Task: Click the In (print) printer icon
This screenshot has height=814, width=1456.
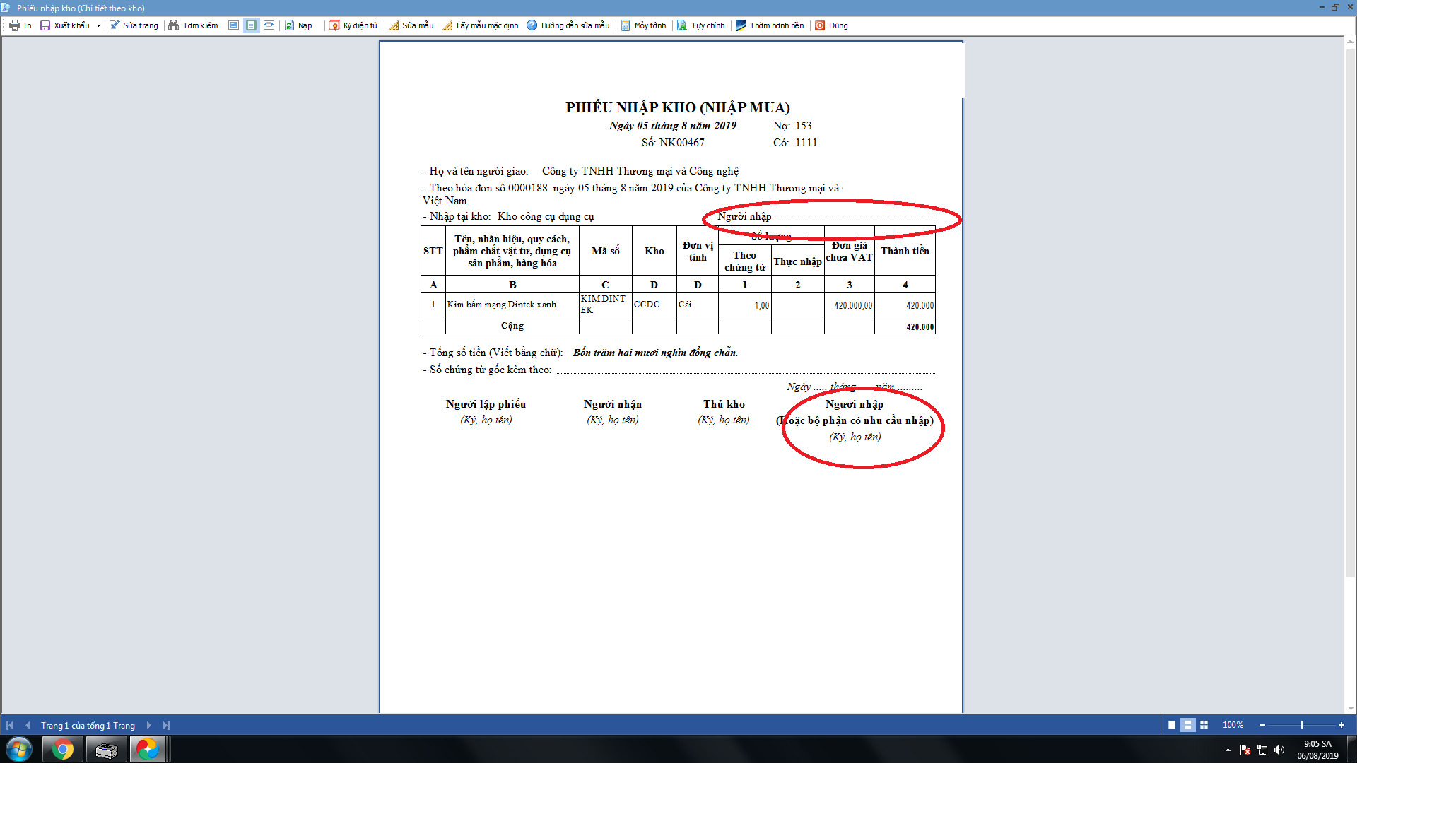Action: (x=15, y=25)
